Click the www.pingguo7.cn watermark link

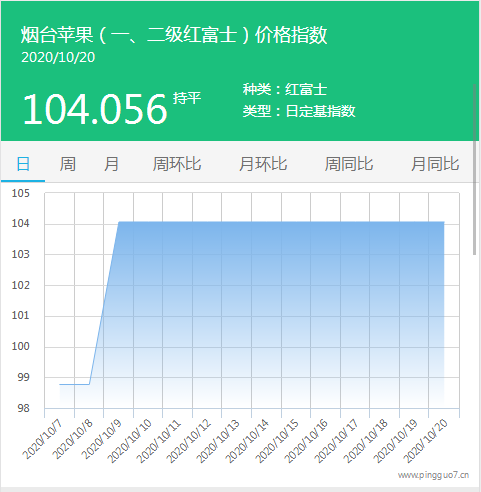pos(433,475)
